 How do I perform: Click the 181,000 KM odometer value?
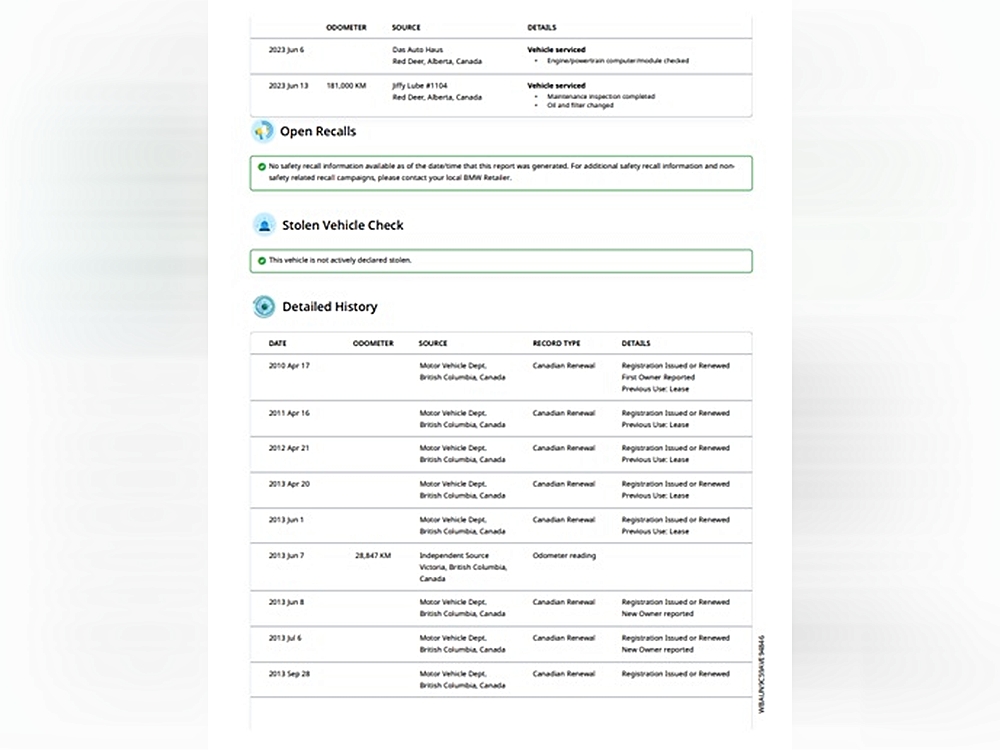tap(347, 86)
